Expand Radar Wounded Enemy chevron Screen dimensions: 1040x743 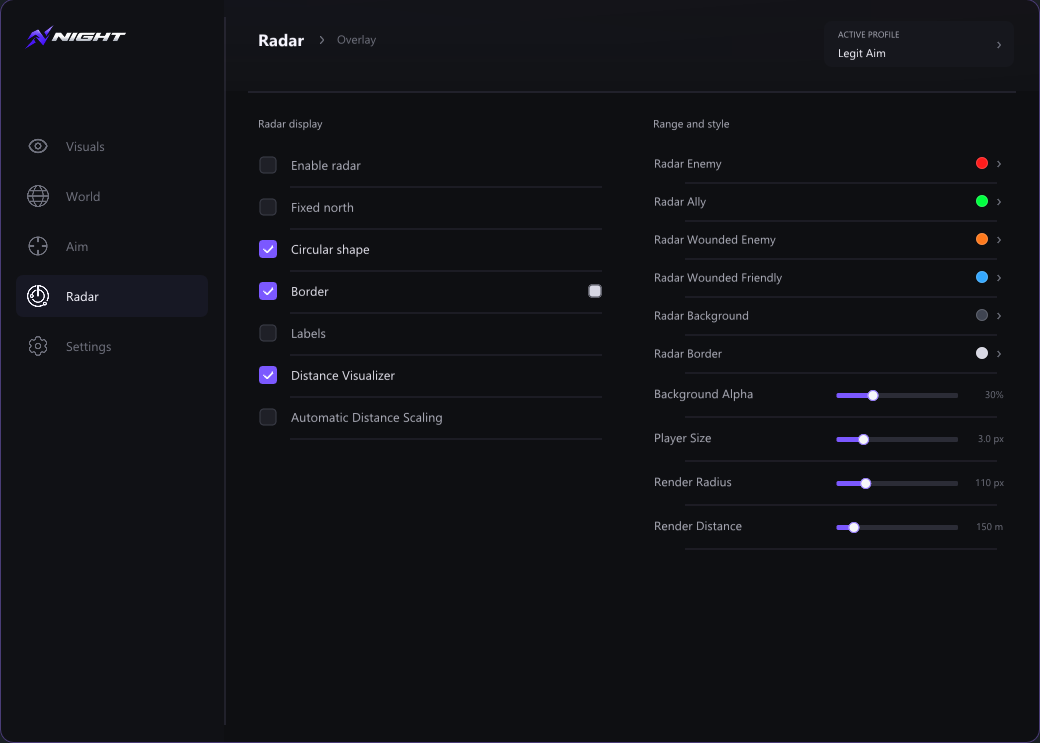point(999,239)
